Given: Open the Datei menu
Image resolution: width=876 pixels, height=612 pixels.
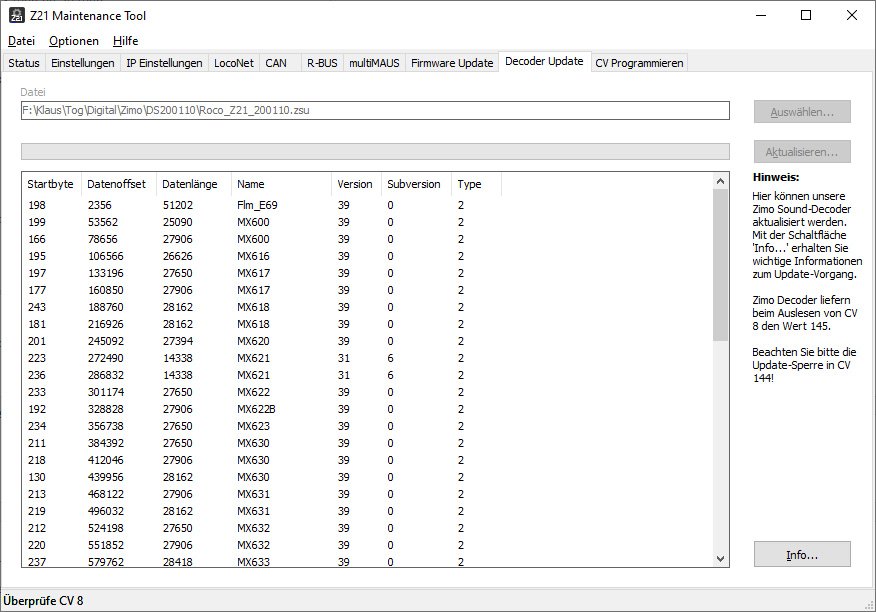Looking at the screenshot, I should 21,41.
